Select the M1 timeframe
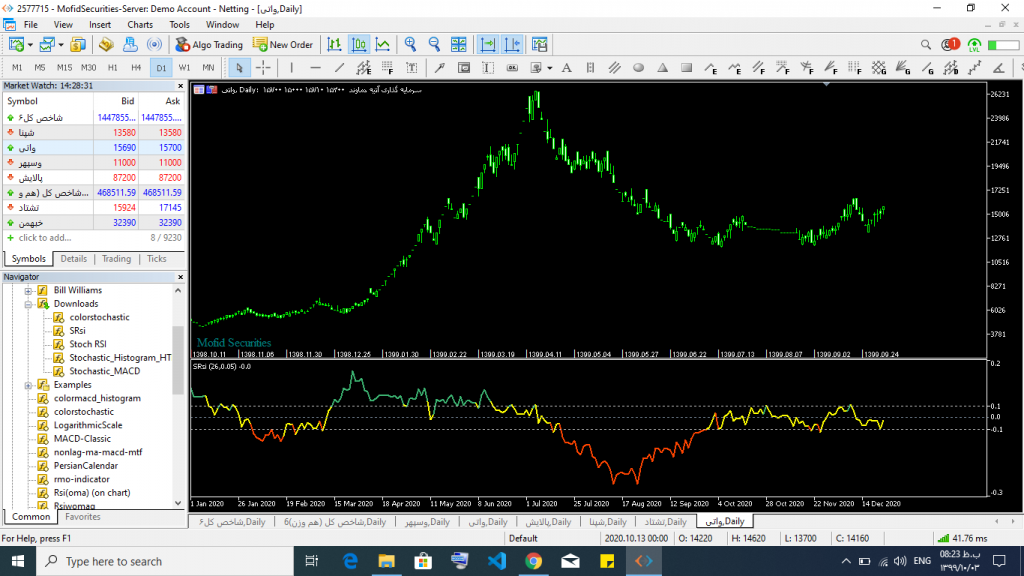This screenshot has width=1024, height=576. coord(17,67)
